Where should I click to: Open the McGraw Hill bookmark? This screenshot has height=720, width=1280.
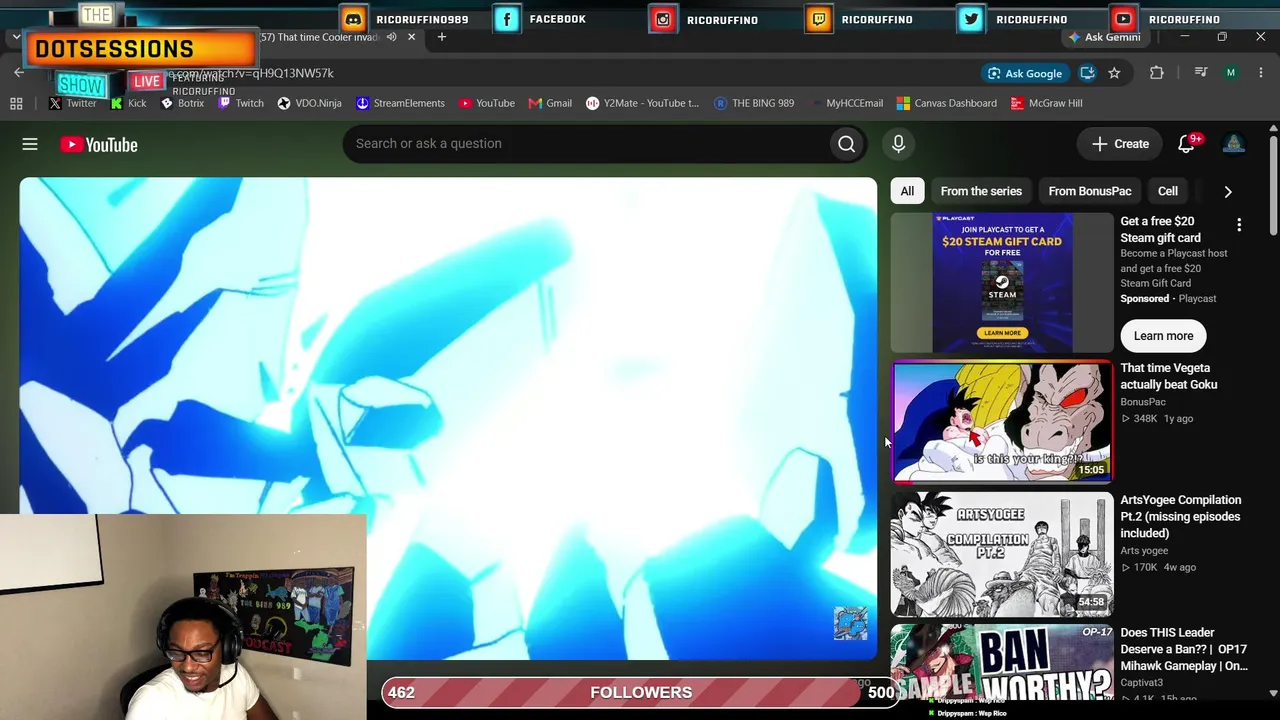[x=1046, y=103]
